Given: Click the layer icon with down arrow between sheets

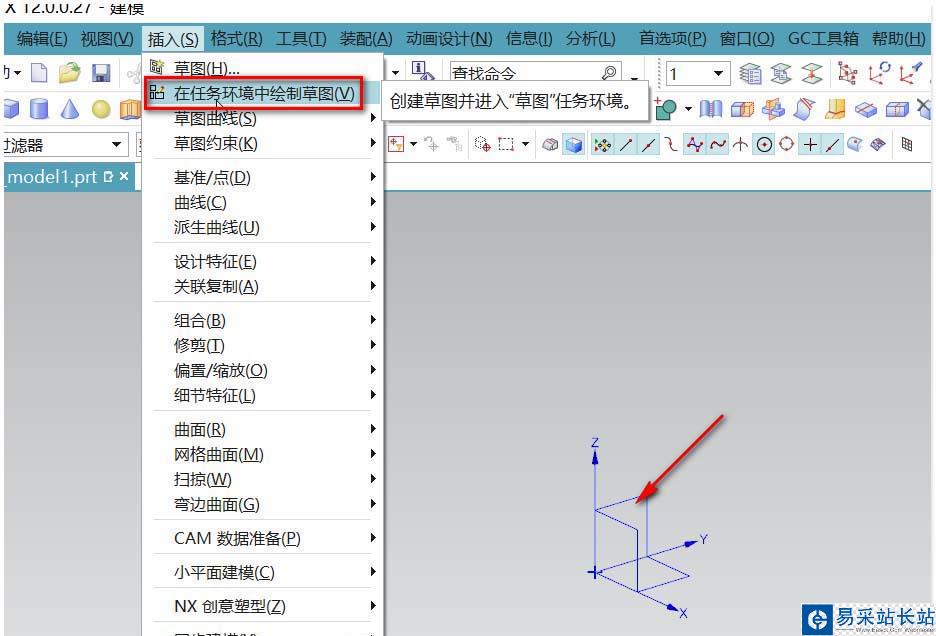Looking at the screenshot, I should (812, 74).
